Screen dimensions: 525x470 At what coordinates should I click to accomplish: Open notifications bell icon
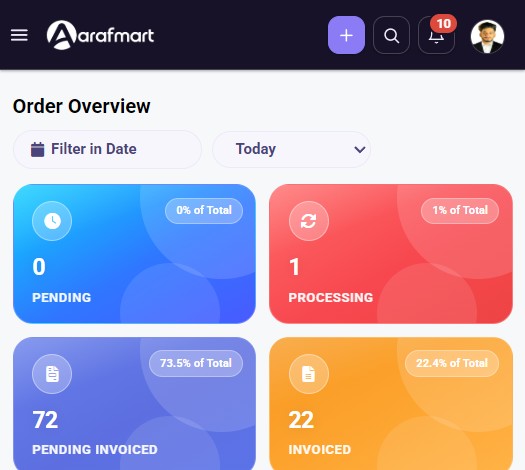[x=436, y=36]
